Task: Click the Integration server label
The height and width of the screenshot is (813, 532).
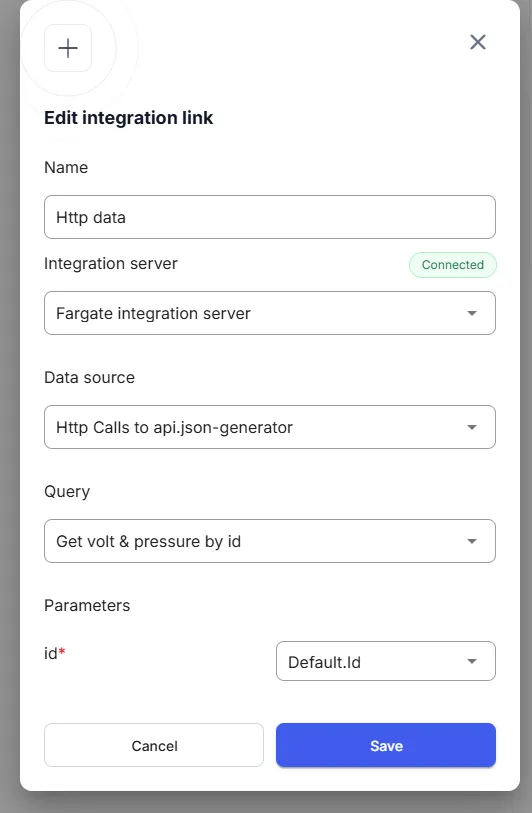Action: [111, 263]
